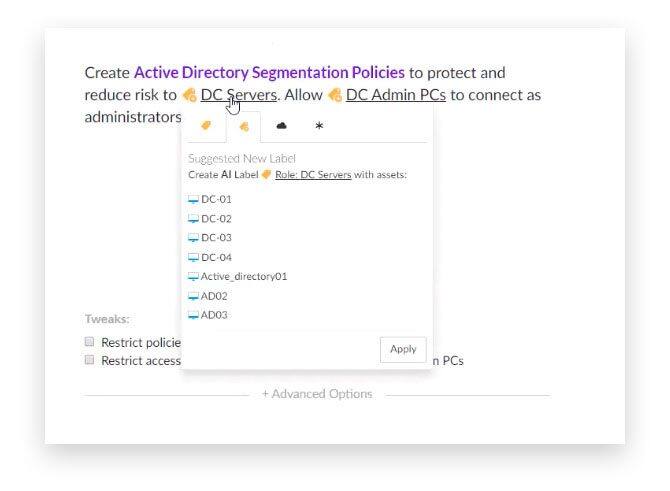
Task: Click the DC-03 asset computer icon
Action: tap(194, 237)
